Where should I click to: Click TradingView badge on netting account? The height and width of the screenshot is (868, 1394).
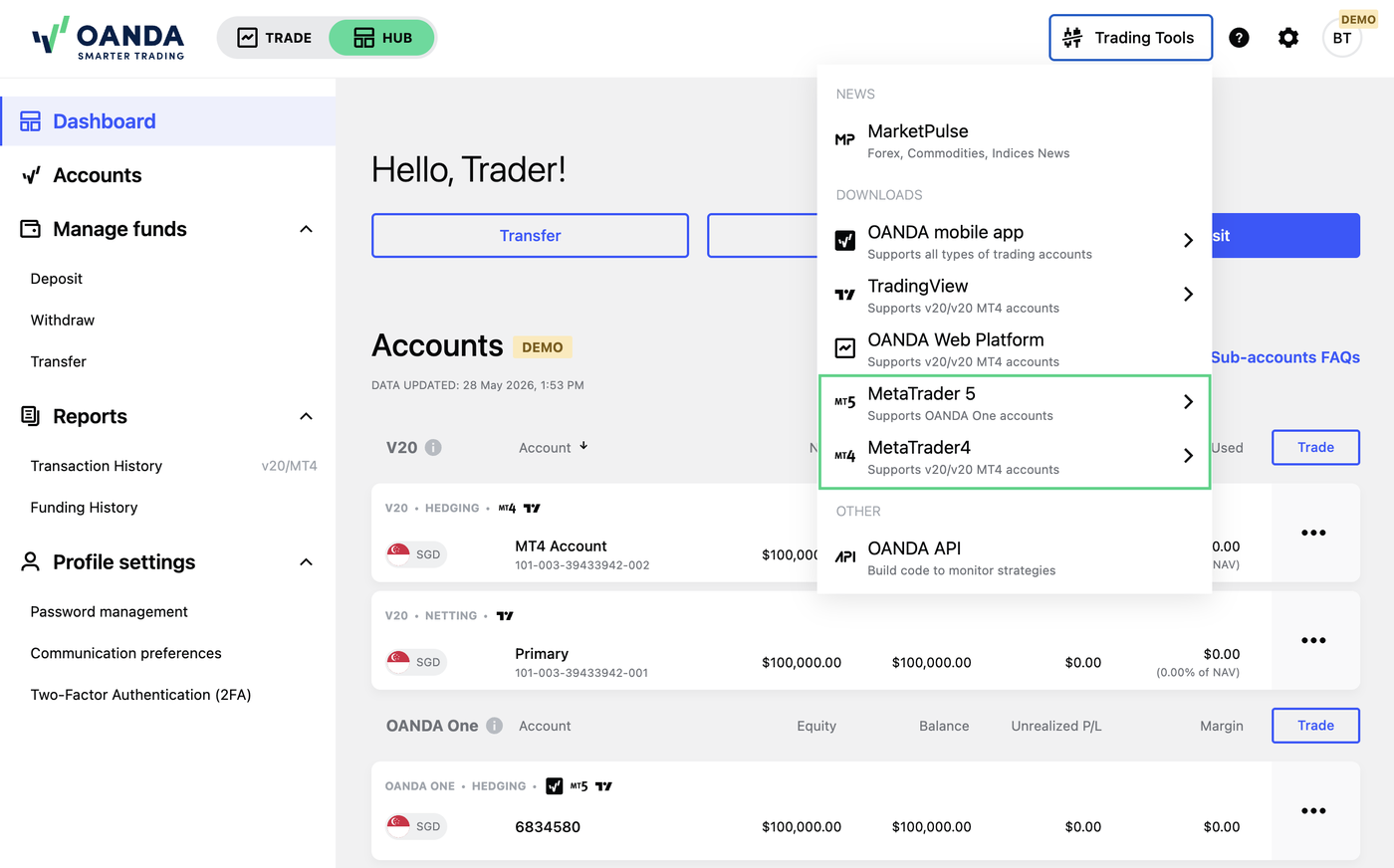pyautogui.click(x=505, y=616)
